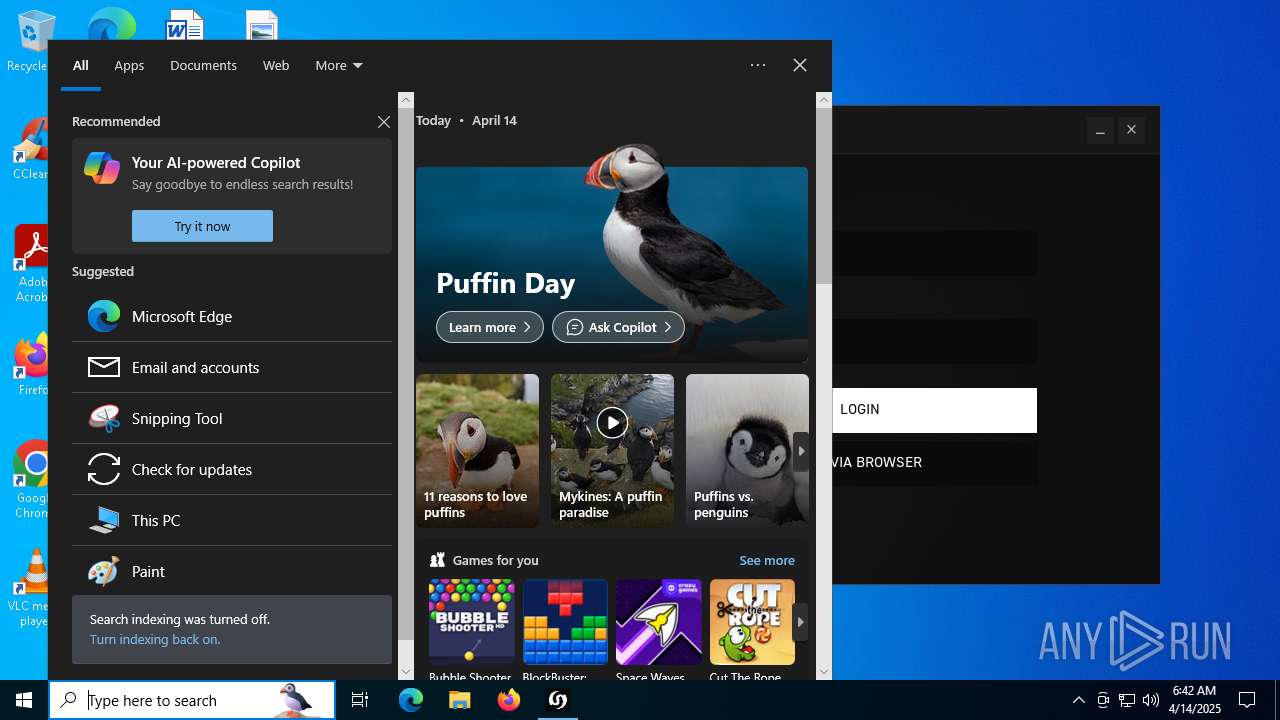Click VIA BROWSER button in background window

tap(934, 463)
